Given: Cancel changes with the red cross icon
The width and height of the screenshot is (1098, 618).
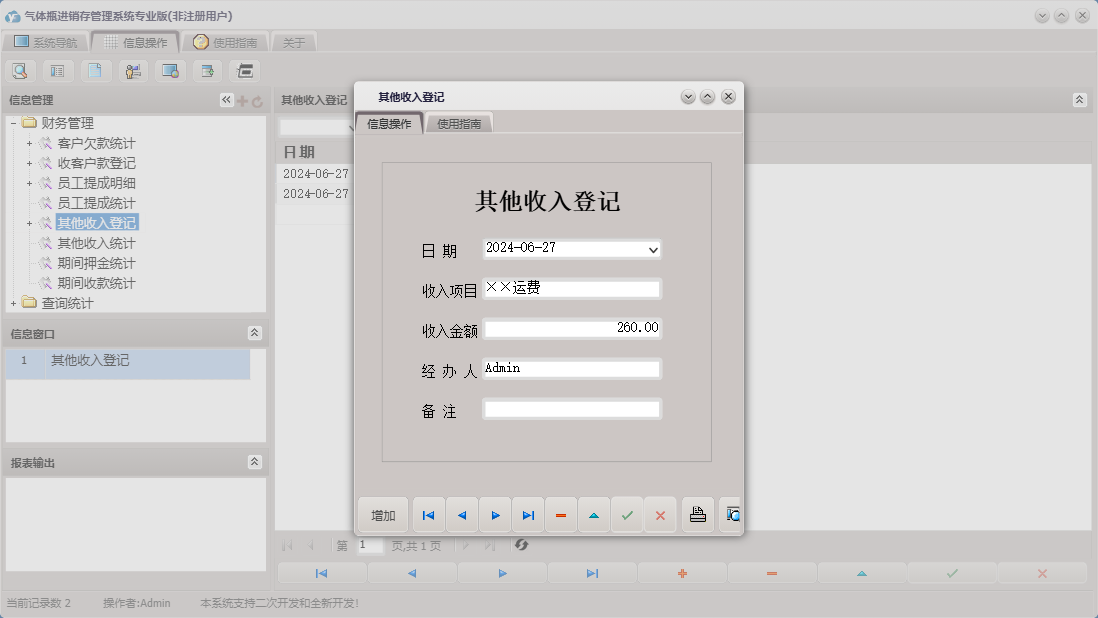Looking at the screenshot, I should (x=660, y=514).
